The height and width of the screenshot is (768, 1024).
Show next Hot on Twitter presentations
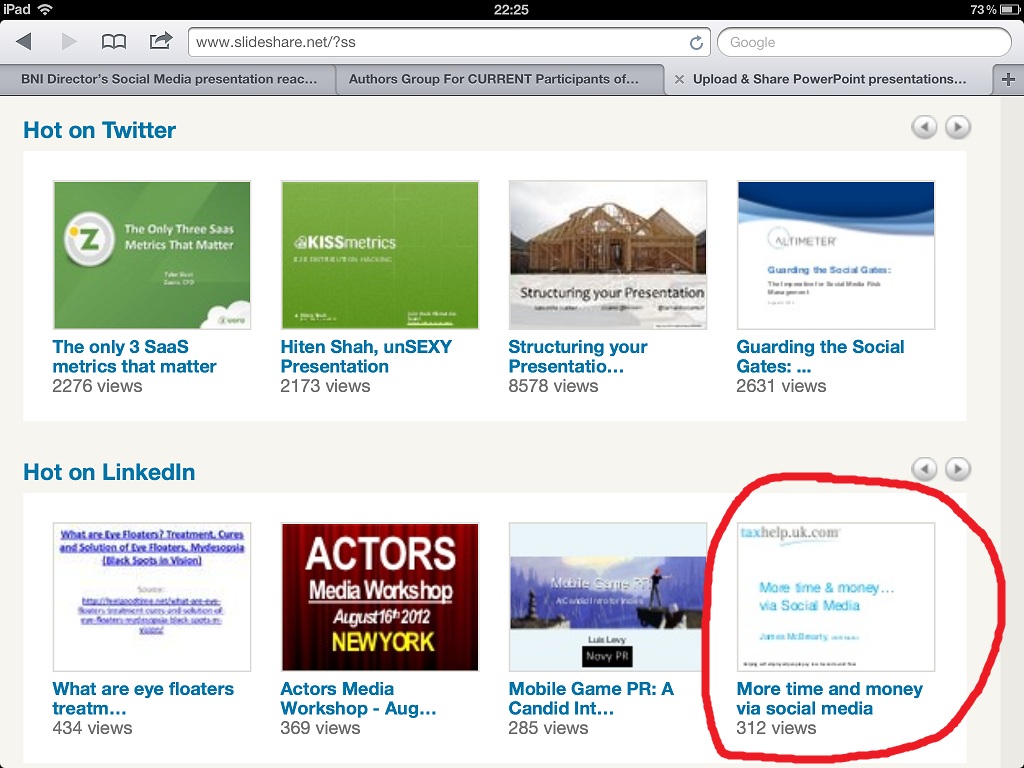point(958,127)
